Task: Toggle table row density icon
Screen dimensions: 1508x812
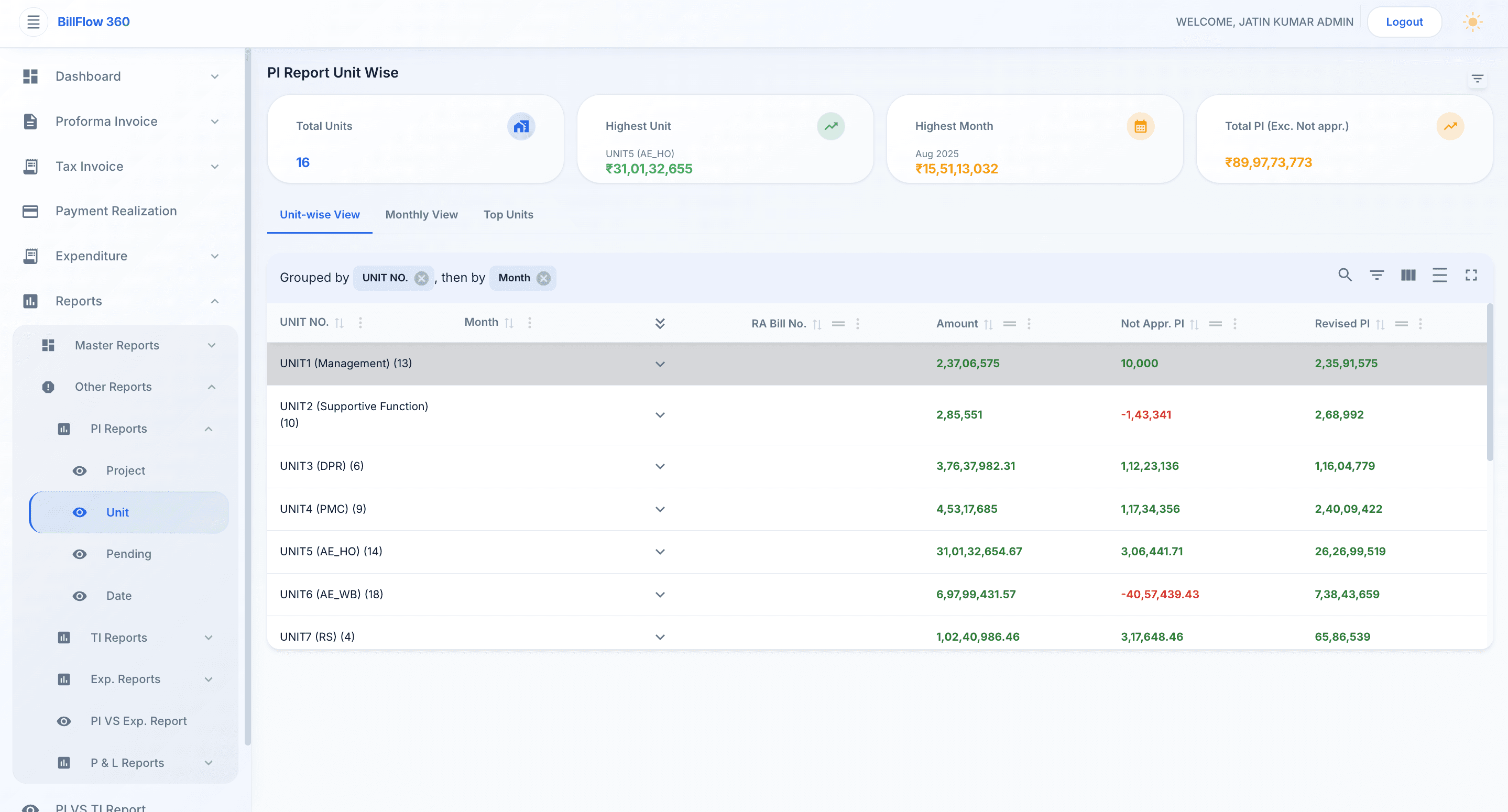Action: click(1439, 275)
